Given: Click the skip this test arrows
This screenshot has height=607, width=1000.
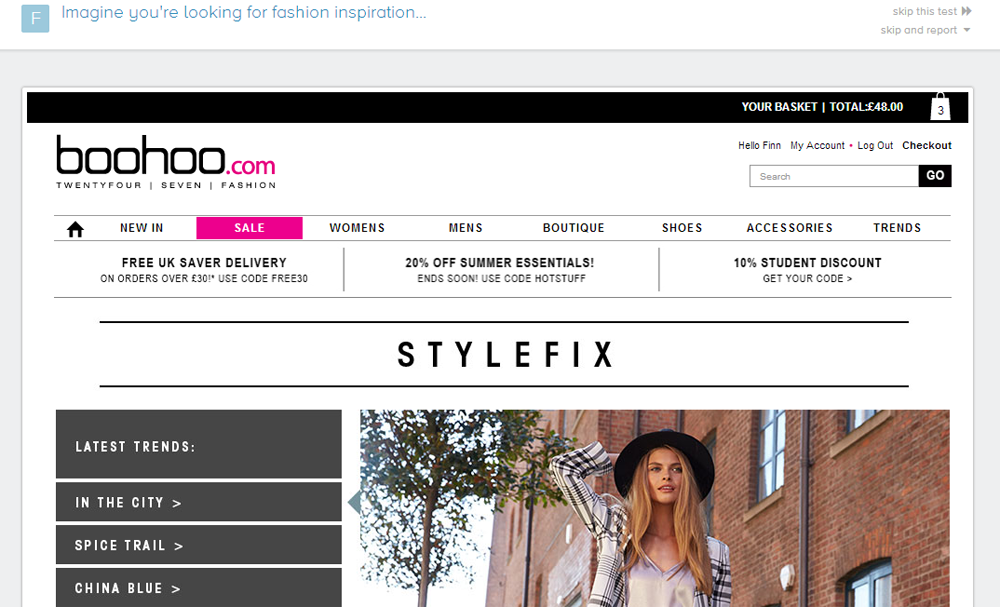Looking at the screenshot, I should point(966,12).
